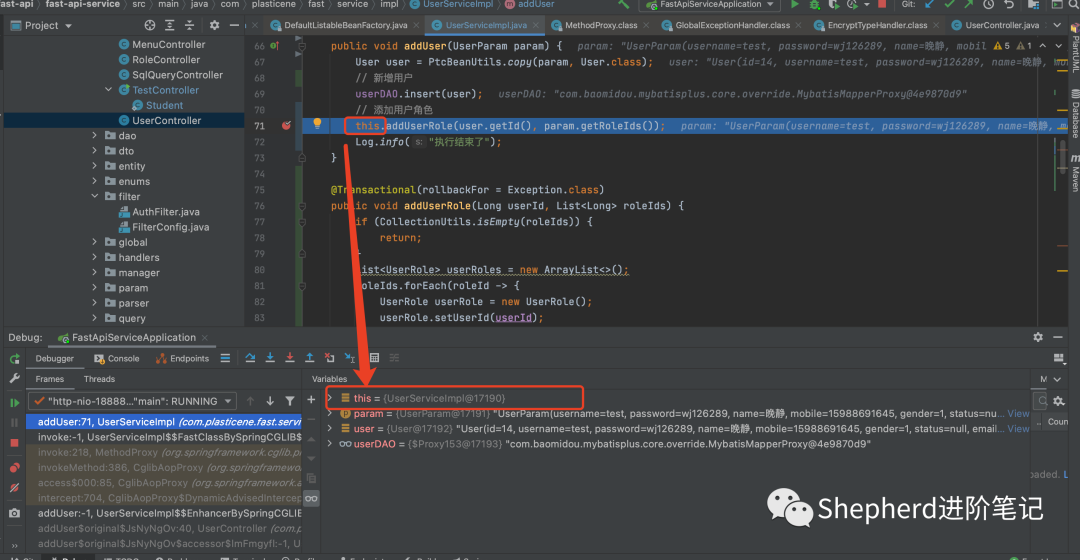Open debugger wrench settings
1080x560 pixels.
(x=14, y=378)
